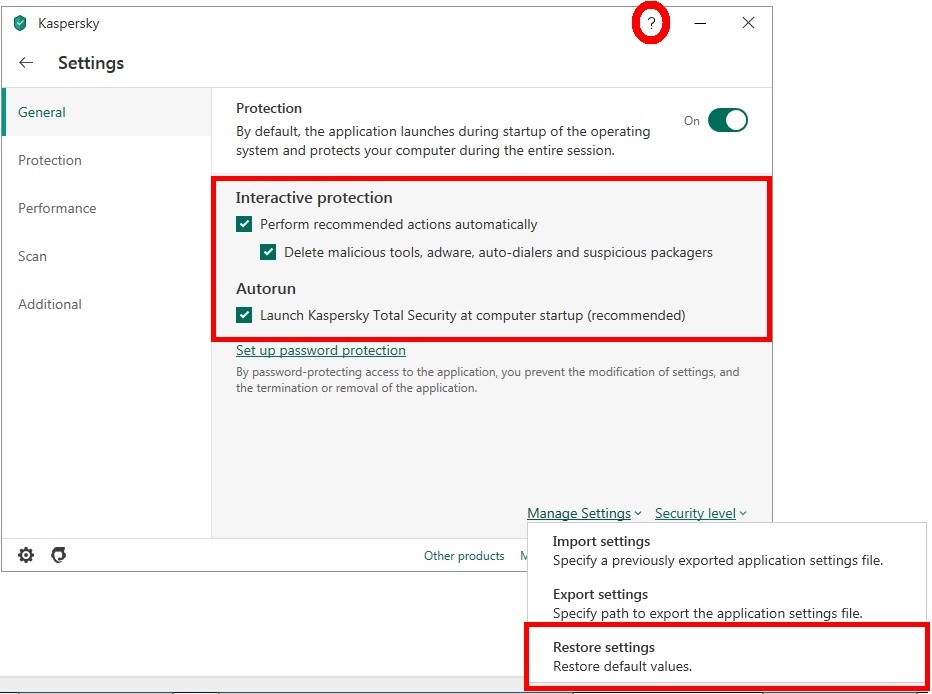
Task: Open the Performance settings tab
Action: tap(106, 208)
